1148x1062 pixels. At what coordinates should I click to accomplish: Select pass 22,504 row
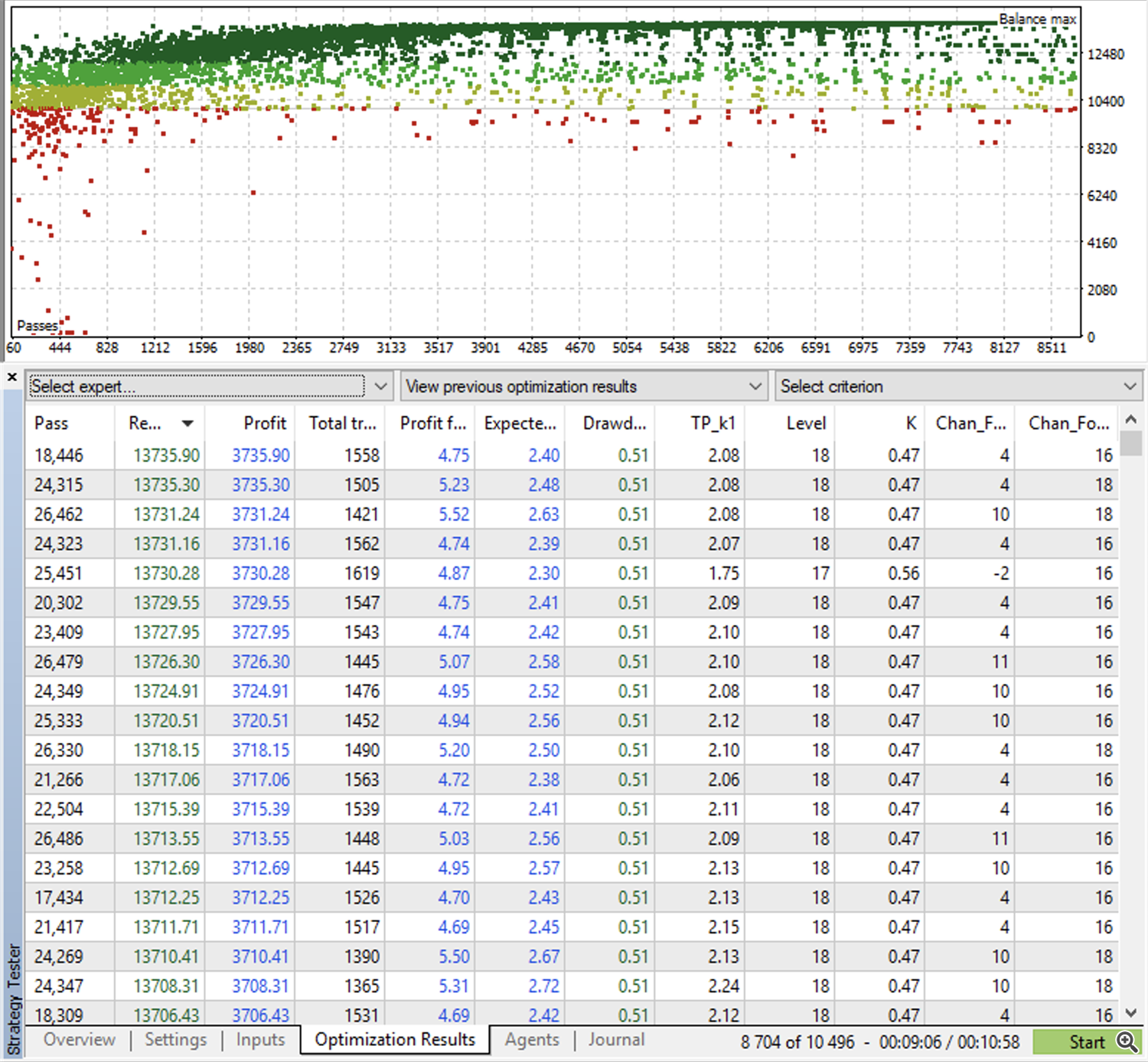(x=572, y=809)
